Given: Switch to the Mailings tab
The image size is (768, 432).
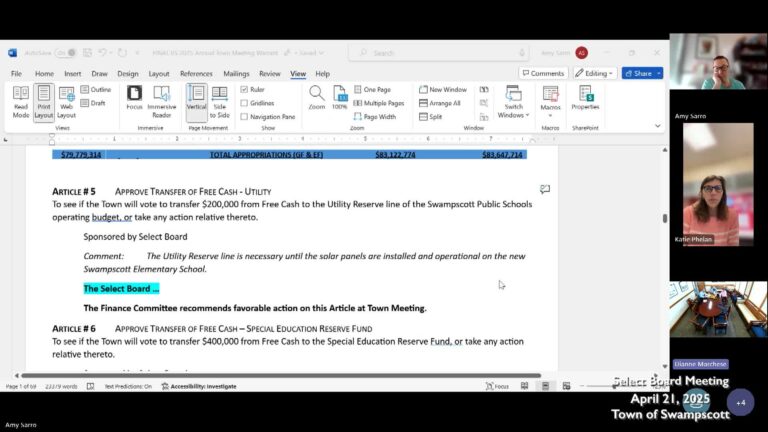Looking at the screenshot, I should click(x=236, y=73).
